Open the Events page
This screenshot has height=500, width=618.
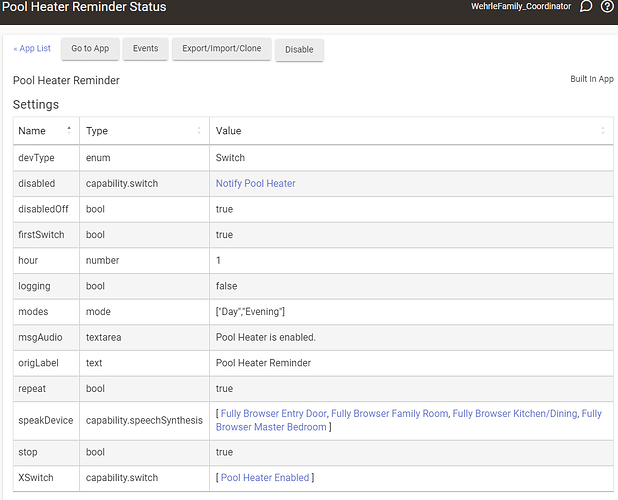(x=145, y=48)
